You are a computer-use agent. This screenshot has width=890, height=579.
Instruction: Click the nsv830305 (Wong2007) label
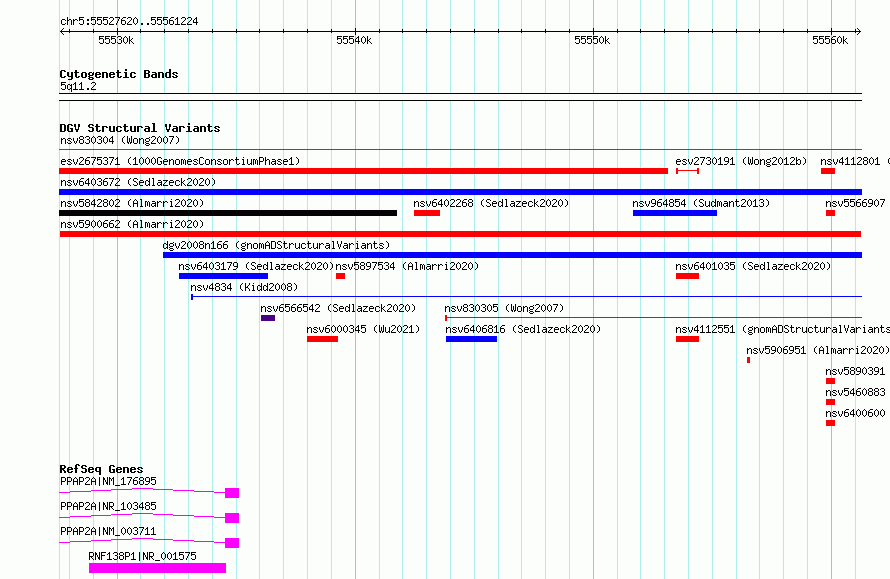click(x=505, y=308)
